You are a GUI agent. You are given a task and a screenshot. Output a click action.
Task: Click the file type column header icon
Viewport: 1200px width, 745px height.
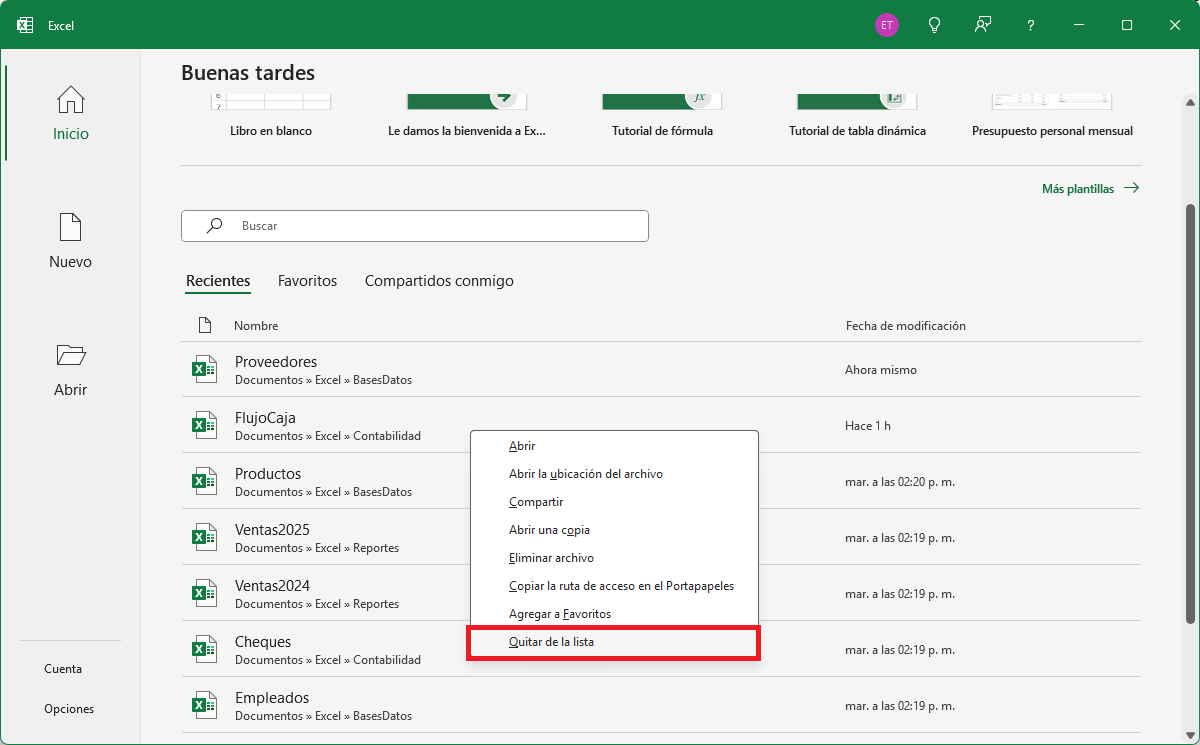[205, 325]
